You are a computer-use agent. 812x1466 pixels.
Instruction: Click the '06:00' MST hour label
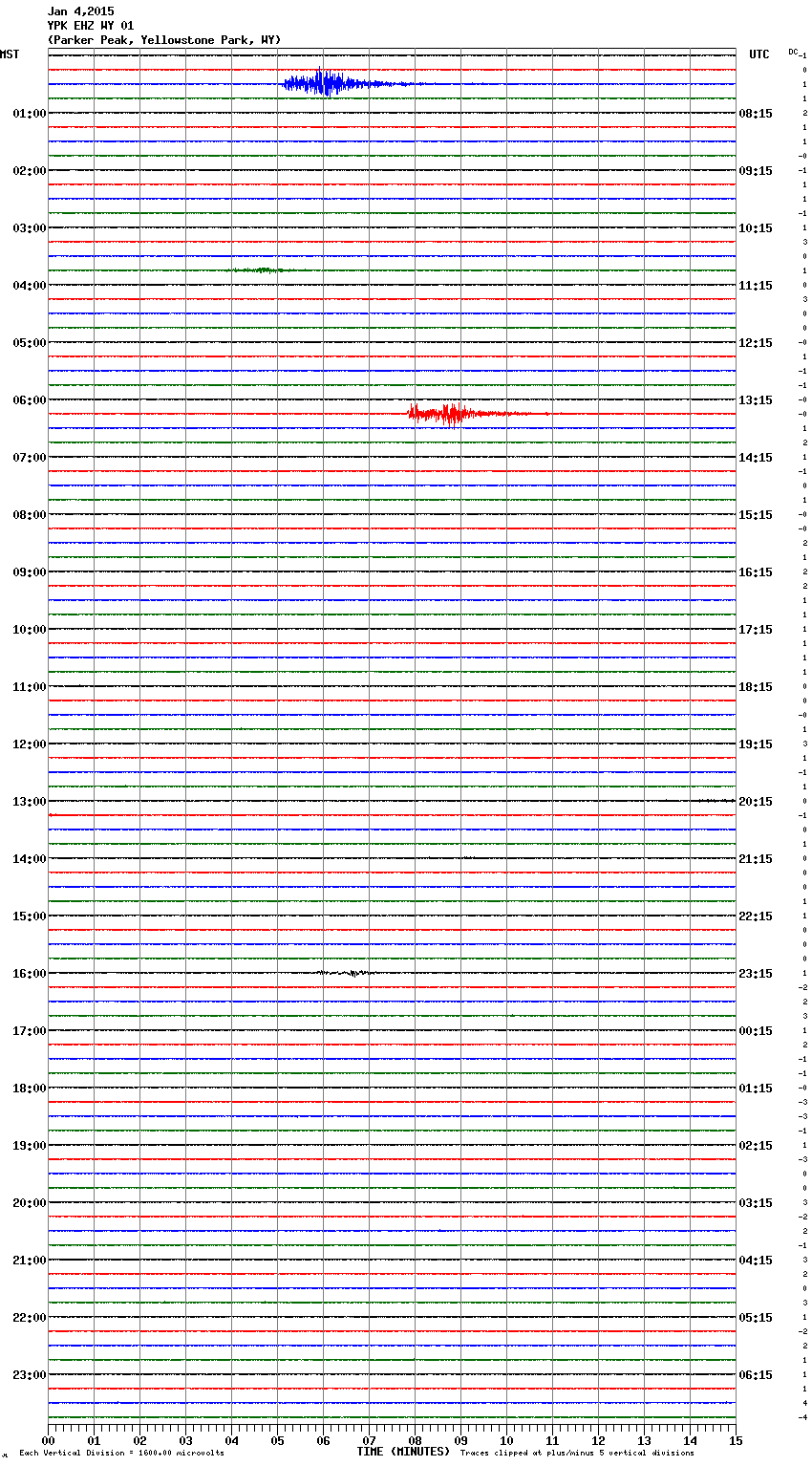coord(29,400)
